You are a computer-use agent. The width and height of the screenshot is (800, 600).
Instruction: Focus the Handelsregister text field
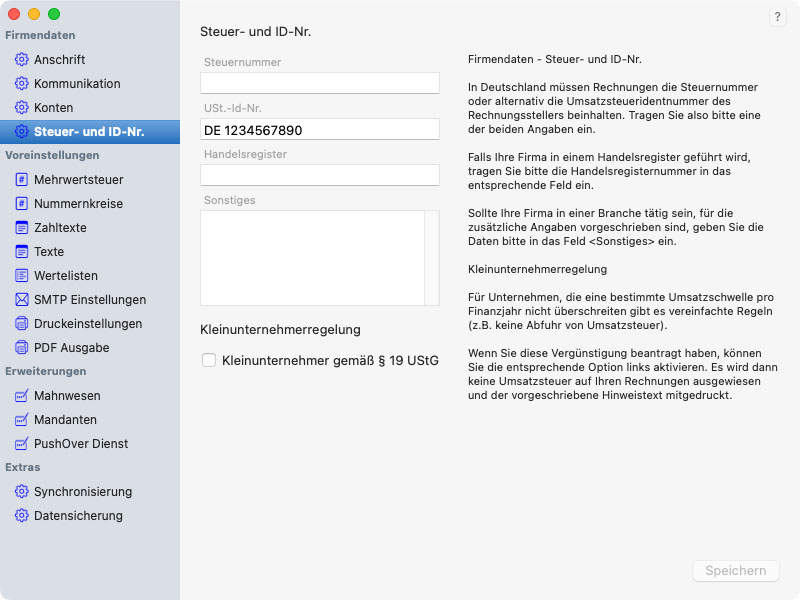tap(320, 176)
